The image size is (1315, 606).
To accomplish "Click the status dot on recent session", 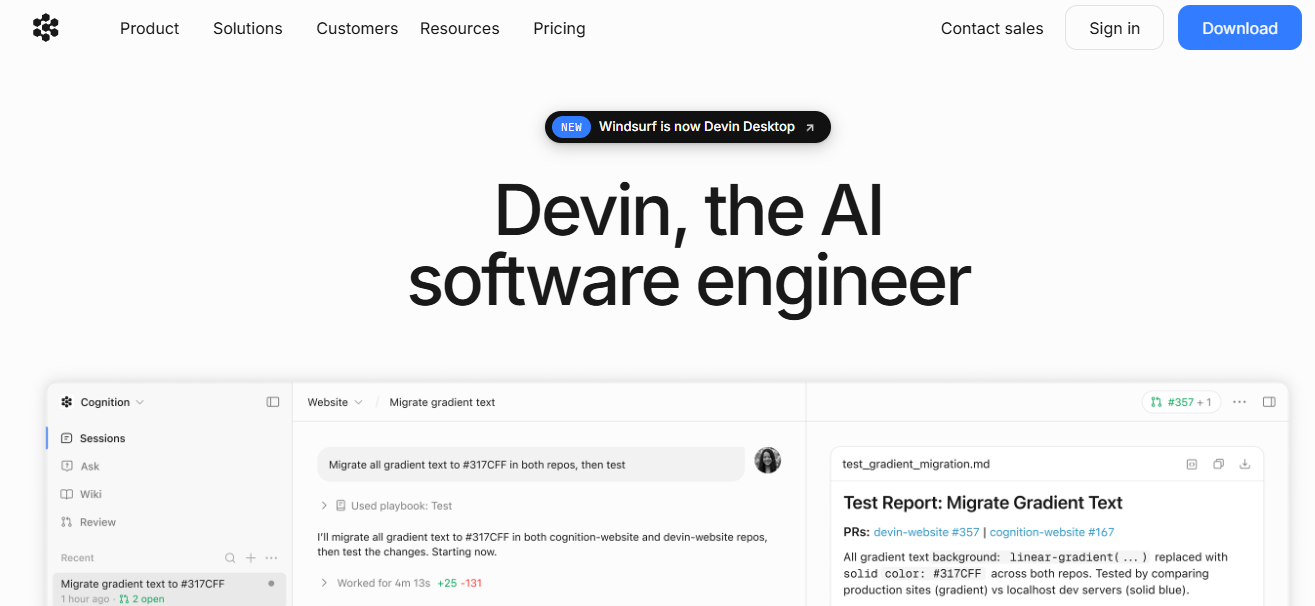I will pos(271,583).
